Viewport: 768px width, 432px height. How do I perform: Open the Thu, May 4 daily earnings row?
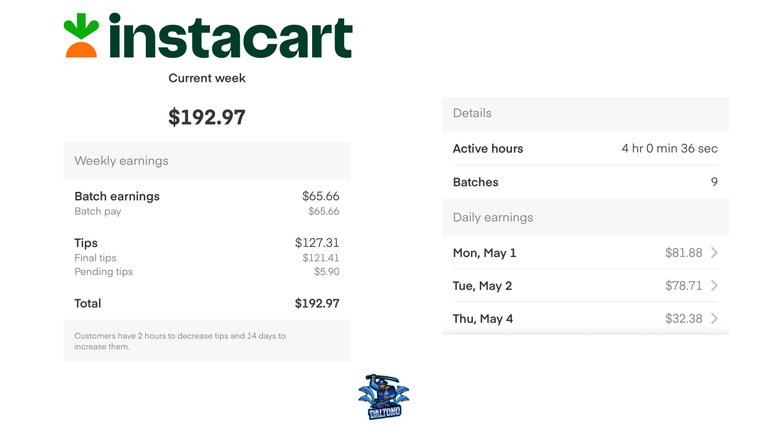click(x=585, y=318)
